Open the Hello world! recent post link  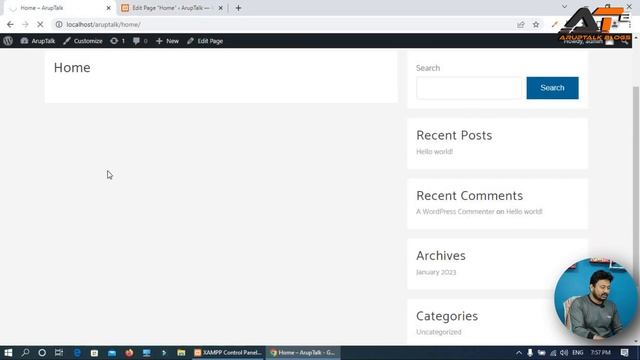pos(434,151)
